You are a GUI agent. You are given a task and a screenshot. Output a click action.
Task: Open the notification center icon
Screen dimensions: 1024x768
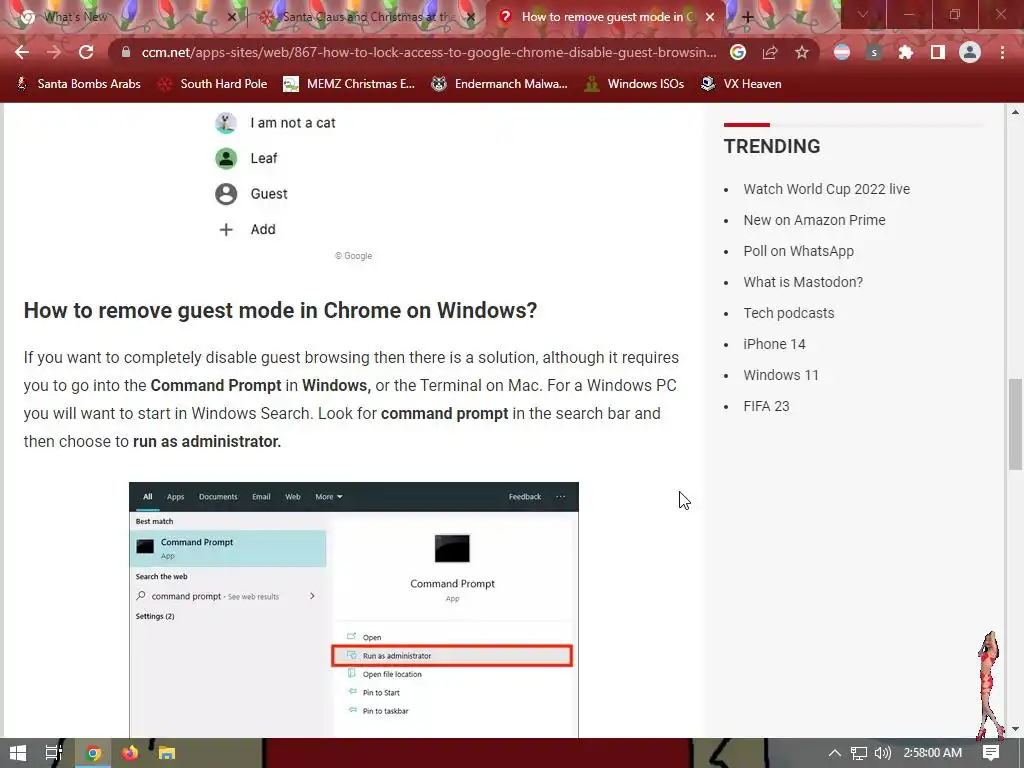991,753
